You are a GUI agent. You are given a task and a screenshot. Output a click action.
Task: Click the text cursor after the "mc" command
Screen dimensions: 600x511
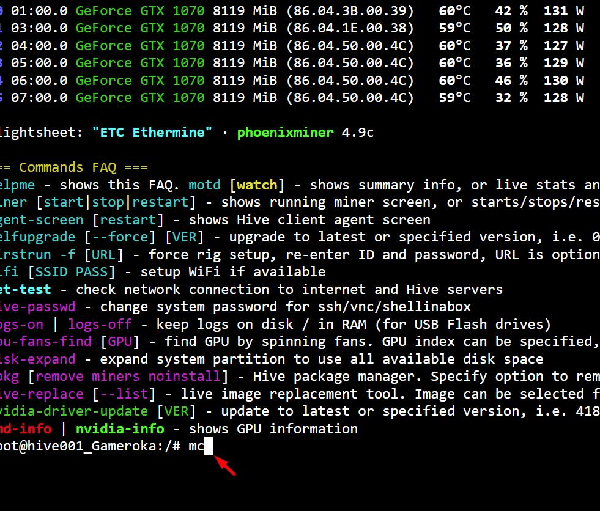(209, 447)
